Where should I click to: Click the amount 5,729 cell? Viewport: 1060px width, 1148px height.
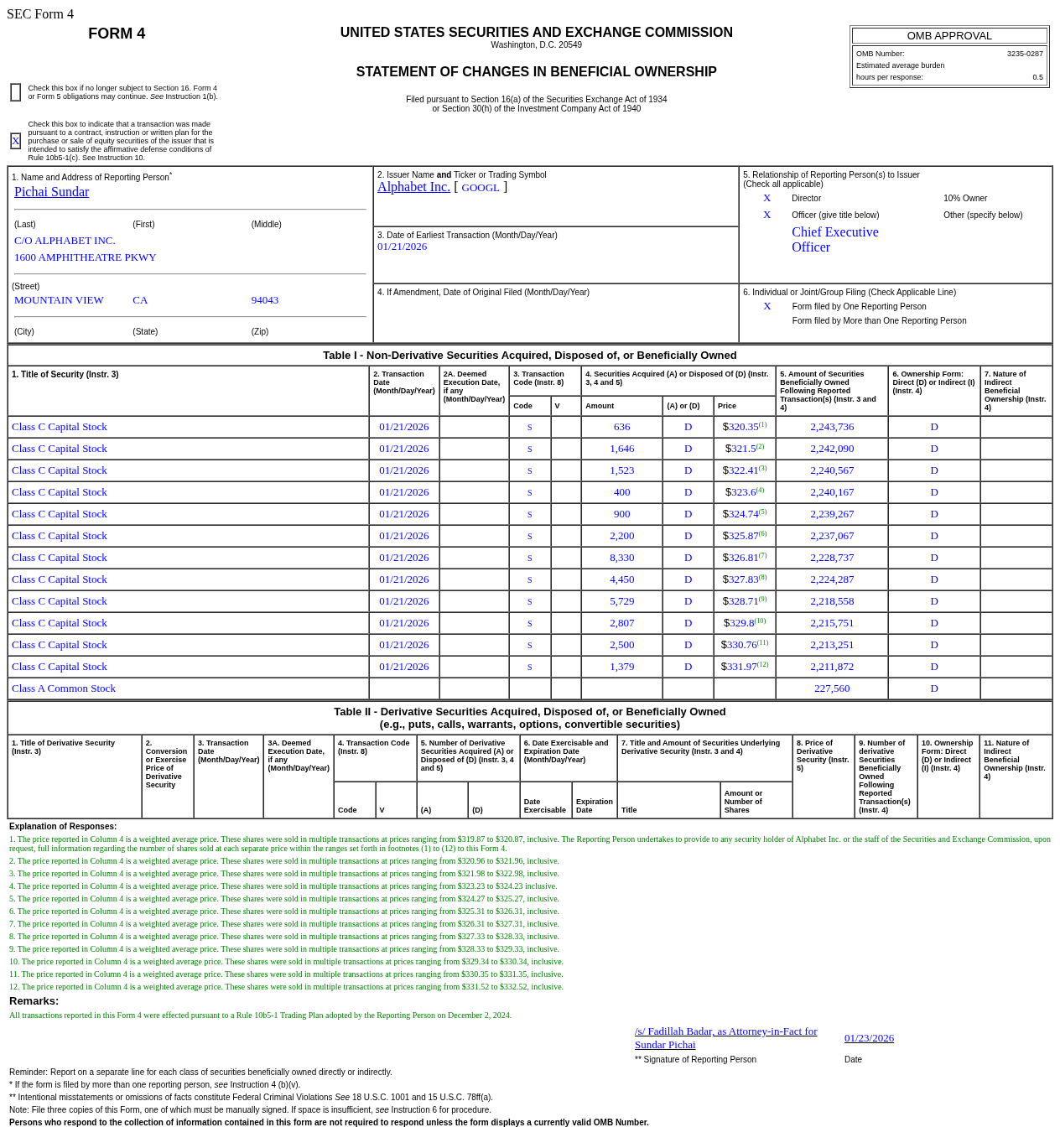pyautogui.click(x=621, y=601)
